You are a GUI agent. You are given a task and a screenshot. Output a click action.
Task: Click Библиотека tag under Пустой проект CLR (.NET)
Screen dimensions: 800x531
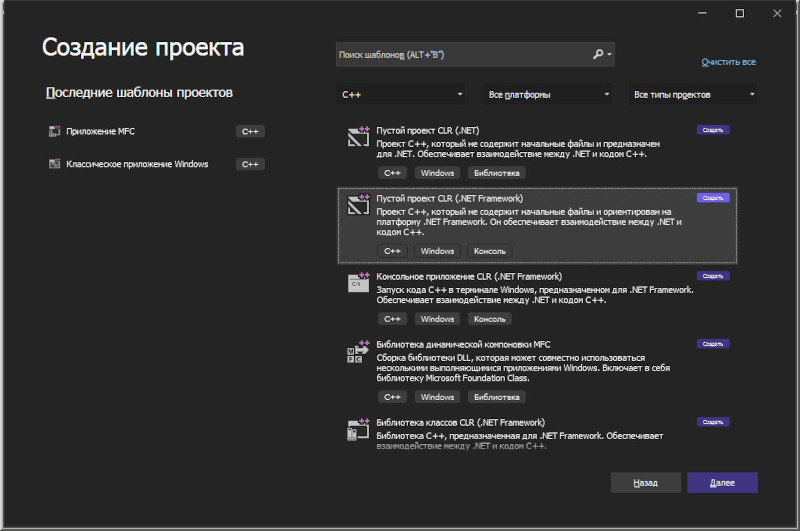point(496,173)
